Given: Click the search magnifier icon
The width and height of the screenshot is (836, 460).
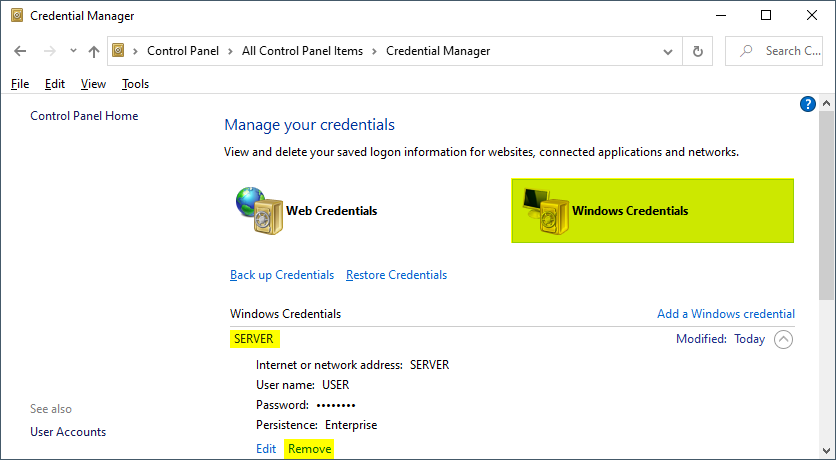Looking at the screenshot, I should (x=746, y=51).
